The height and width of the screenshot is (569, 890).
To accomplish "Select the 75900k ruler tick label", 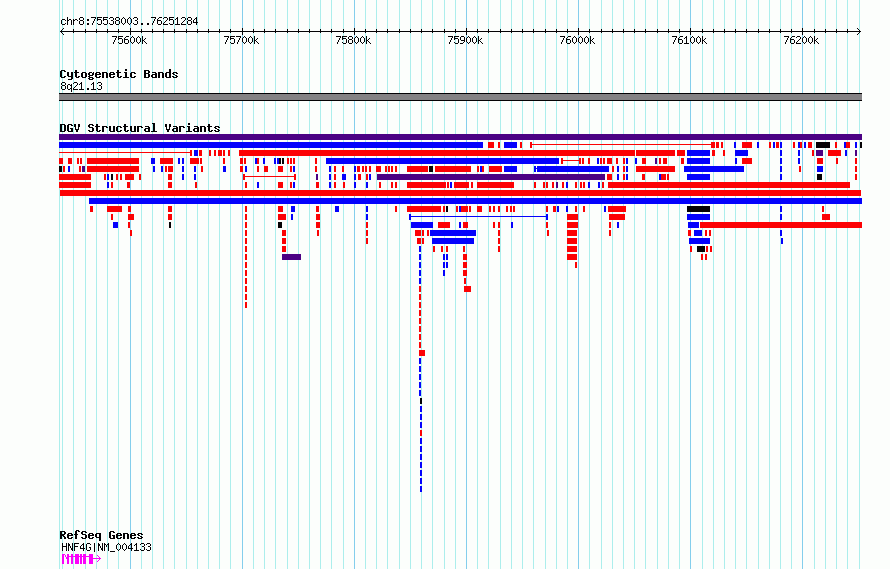I will [x=465, y=40].
